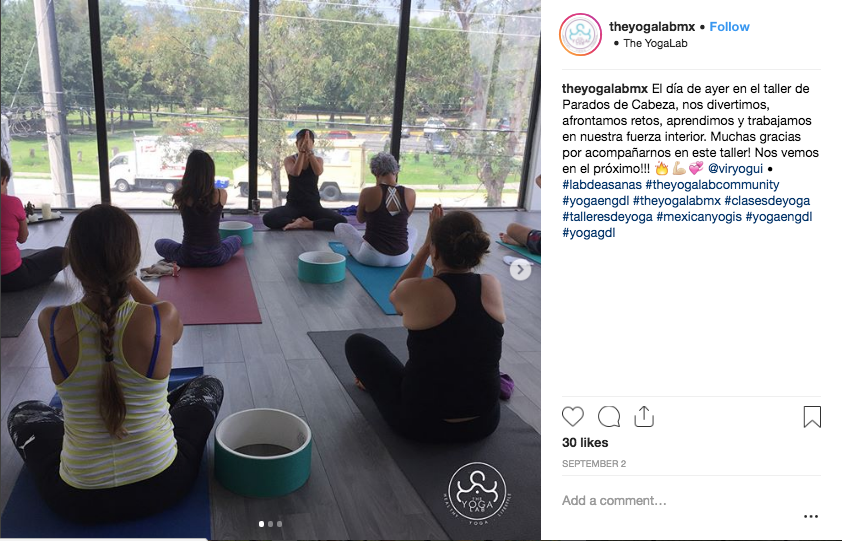Open the #theyogalabcommunity hashtag
Screen dimensions: 842x541
click(712, 185)
